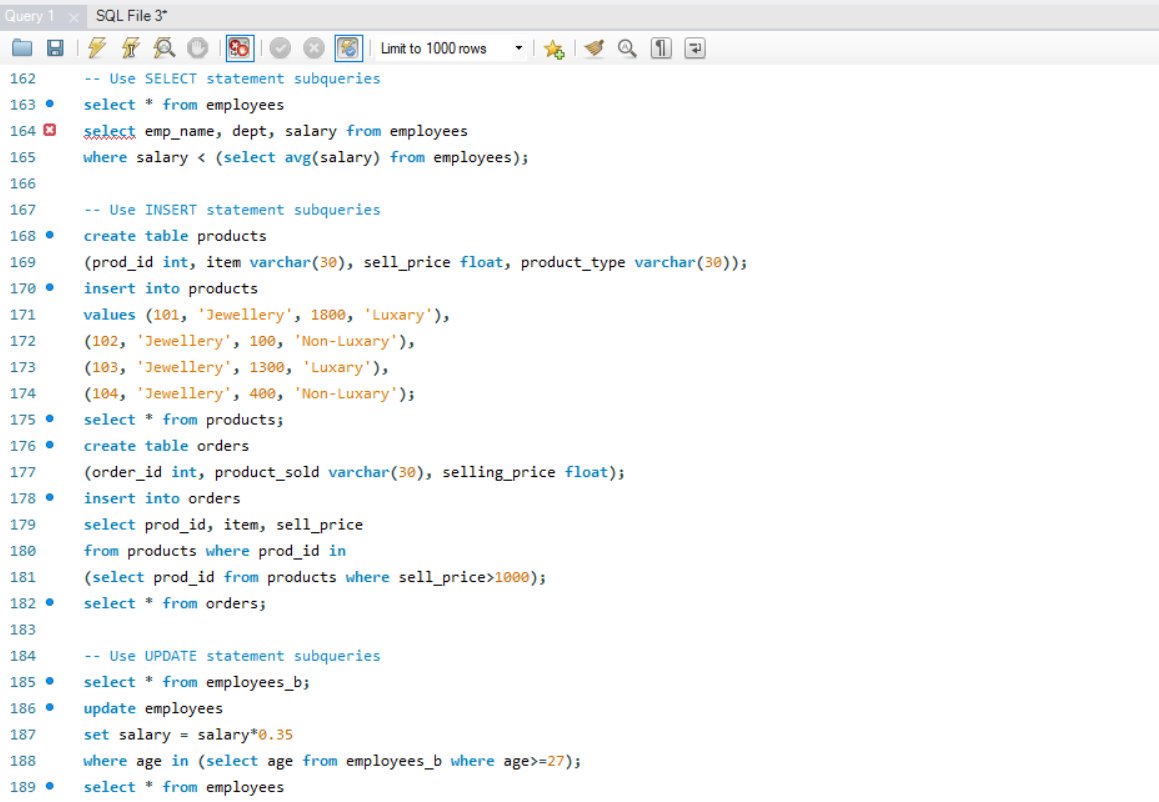
Task: Toggle invisible characters pilcrow icon
Action: click(x=661, y=49)
